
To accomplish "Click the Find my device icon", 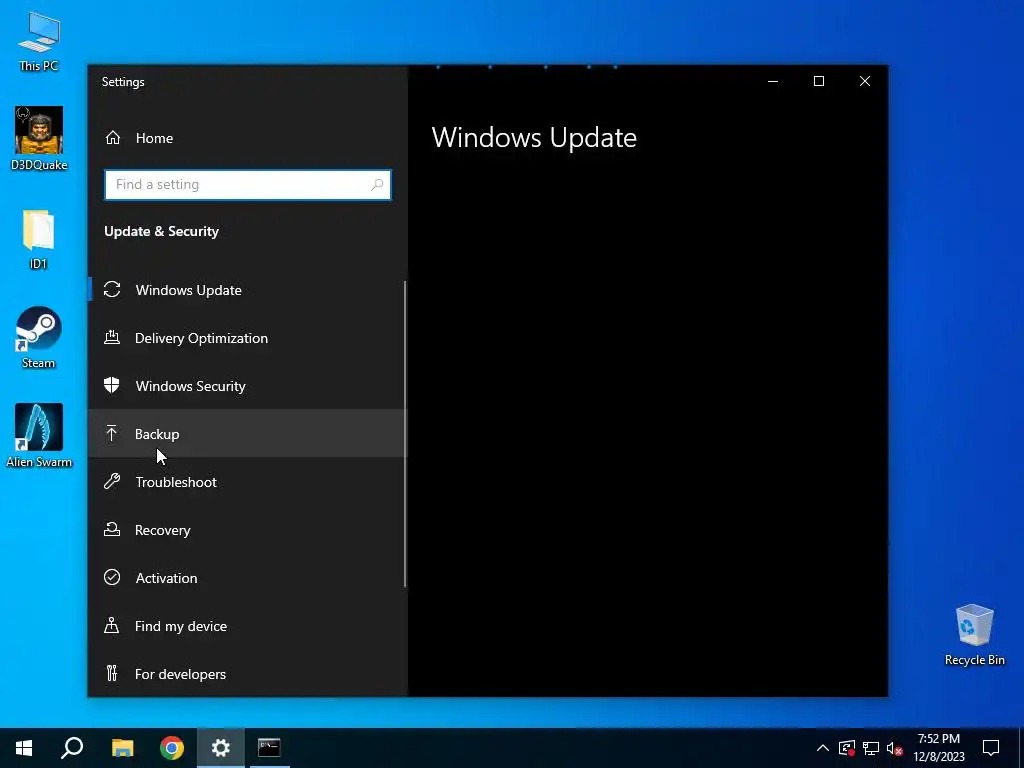I will (112, 626).
